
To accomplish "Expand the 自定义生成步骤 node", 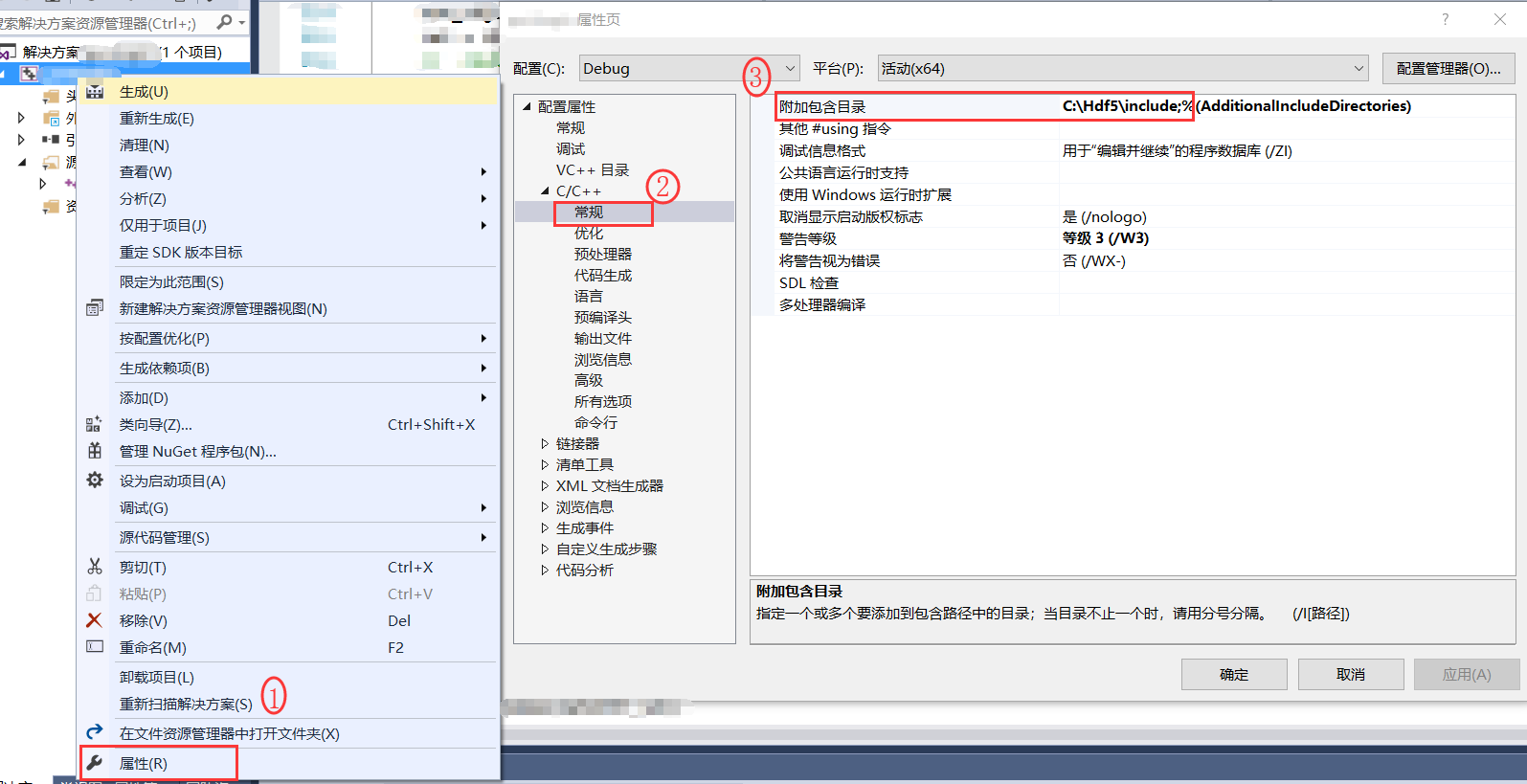I will [x=545, y=549].
